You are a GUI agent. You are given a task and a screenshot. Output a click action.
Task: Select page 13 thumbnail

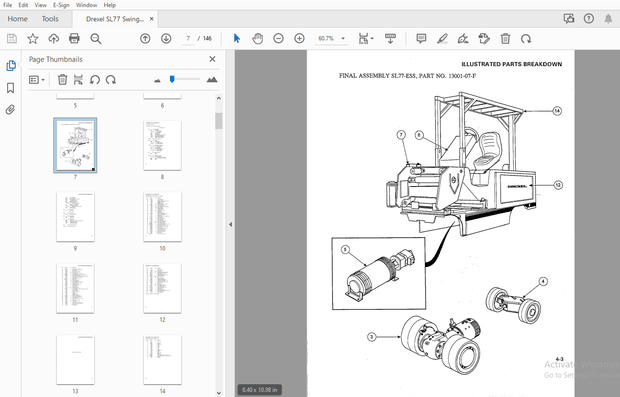75,360
